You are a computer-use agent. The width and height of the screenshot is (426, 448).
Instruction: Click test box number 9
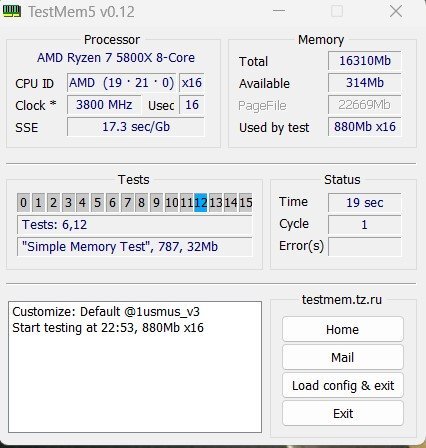(x=156, y=202)
